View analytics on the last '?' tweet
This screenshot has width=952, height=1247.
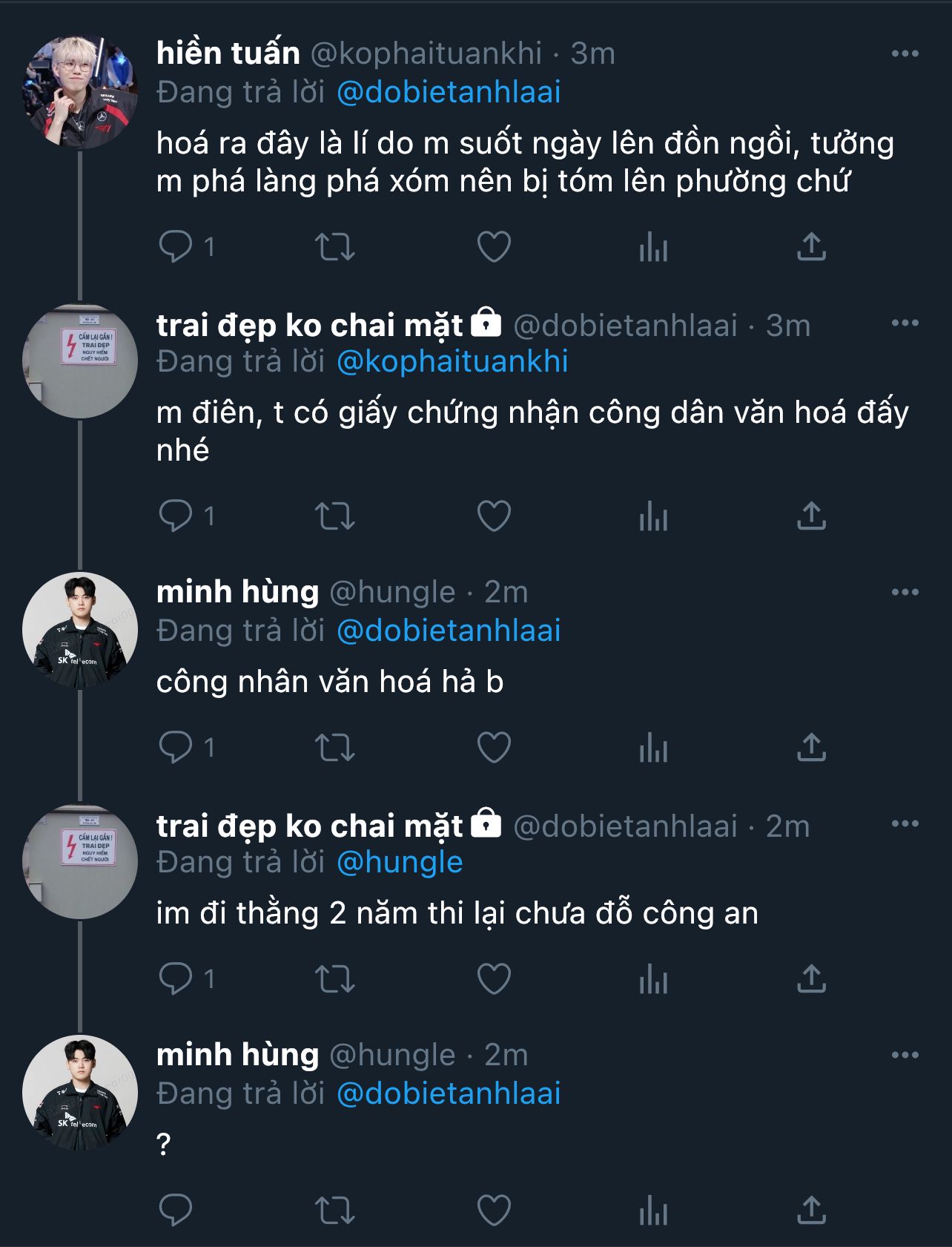(653, 1210)
